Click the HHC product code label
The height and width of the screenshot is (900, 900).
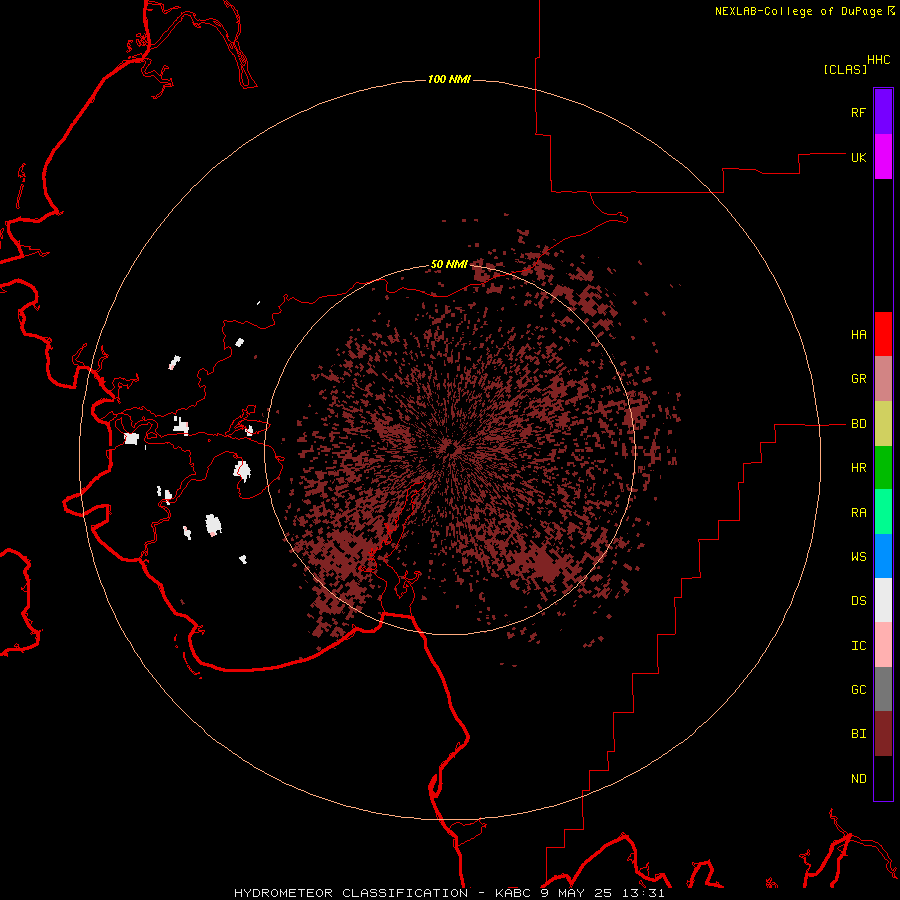[x=879, y=60]
